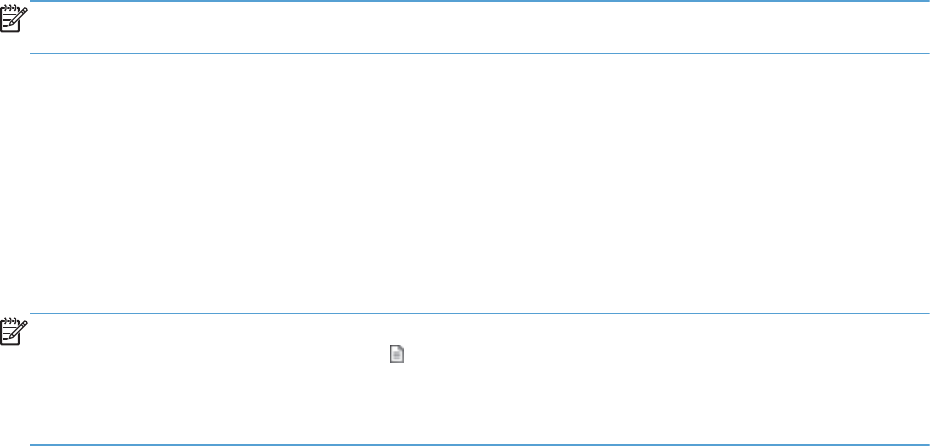Click the blank space just right of the document icon
The width and height of the screenshot is (930, 446).
(x=427, y=355)
